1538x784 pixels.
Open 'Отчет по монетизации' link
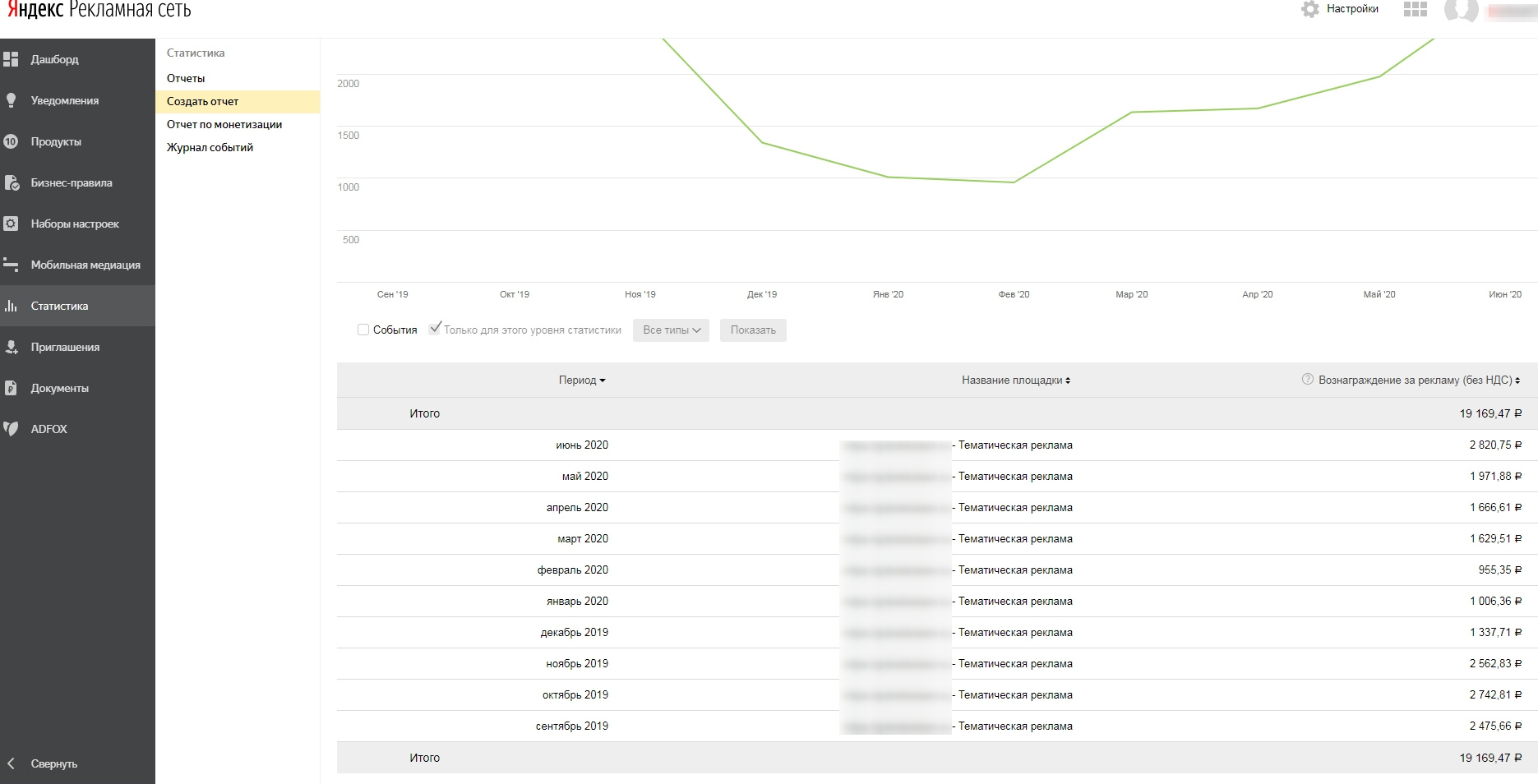(x=224, y=124)
